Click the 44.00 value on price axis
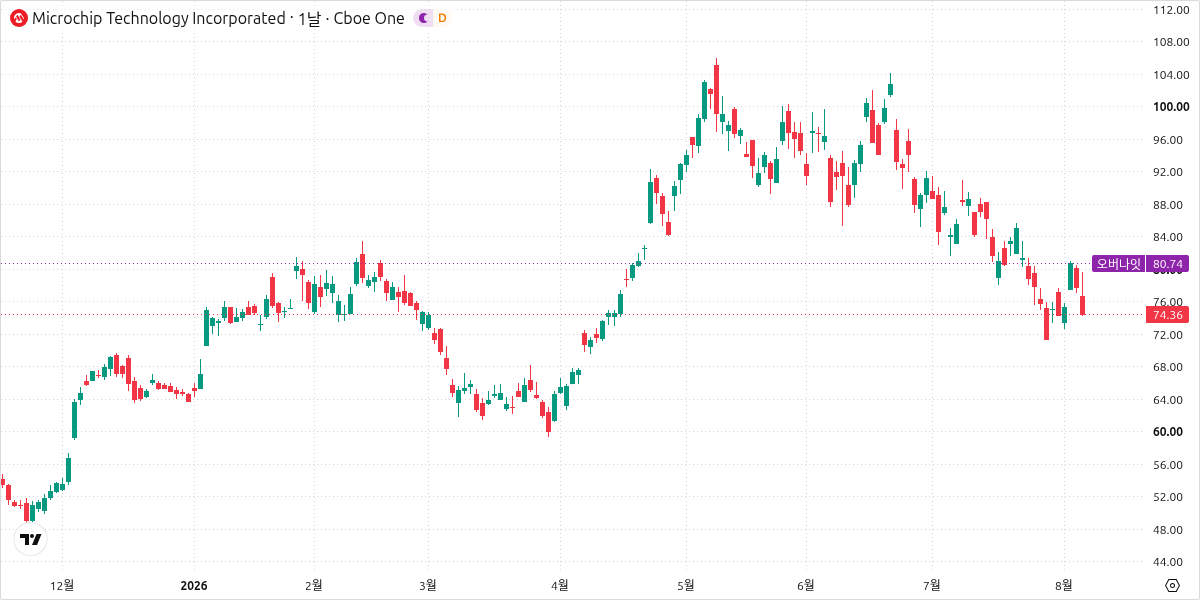 (1170, 562)
